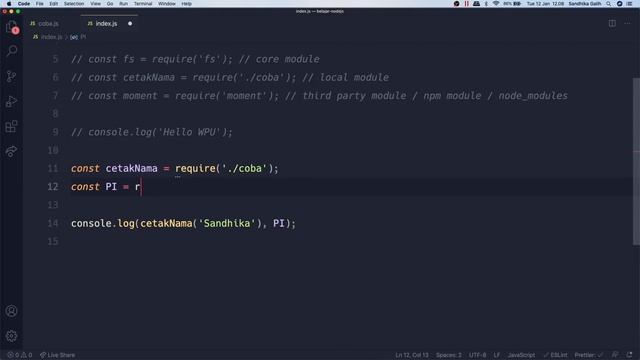Switch to the coba.js tab

[x=44, y=24]
